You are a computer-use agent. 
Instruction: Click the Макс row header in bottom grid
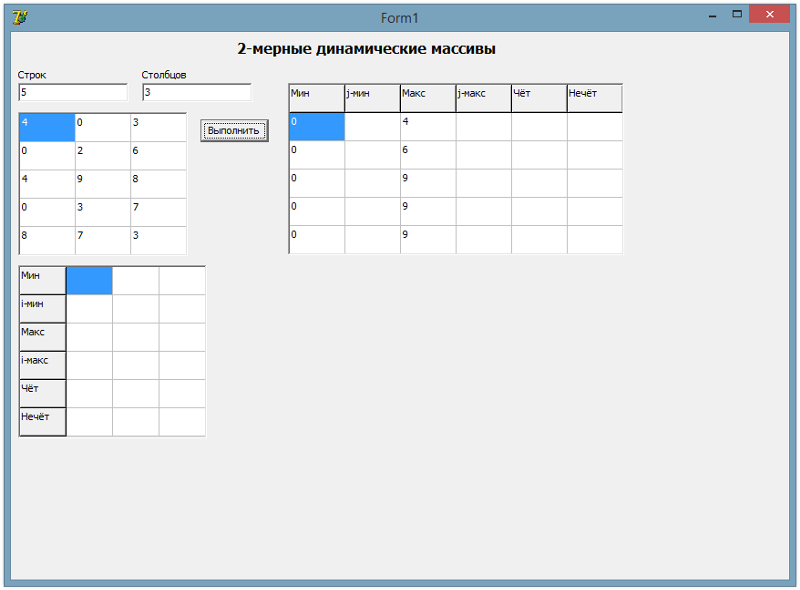coord(42,337)
